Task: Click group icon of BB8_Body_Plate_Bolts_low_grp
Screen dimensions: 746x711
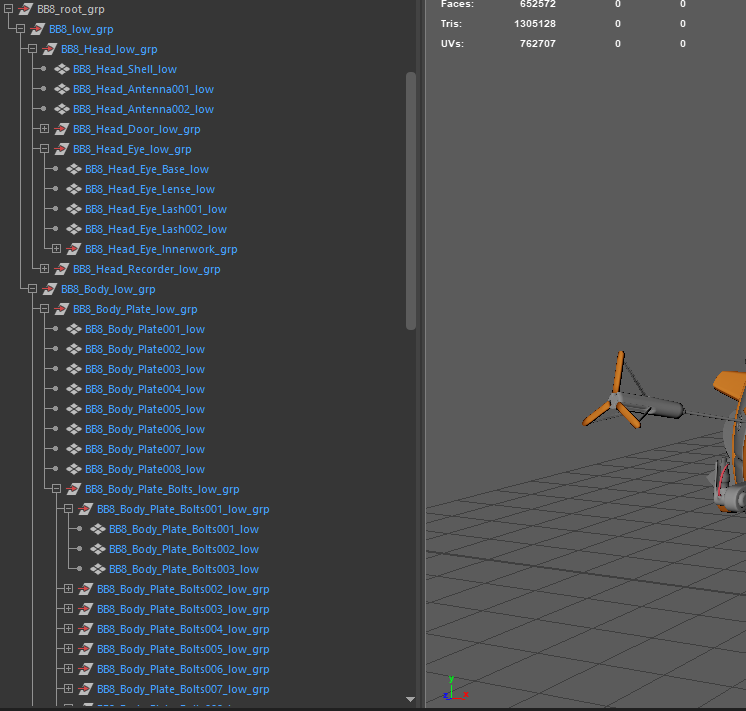Action: [x=73, y=489]
